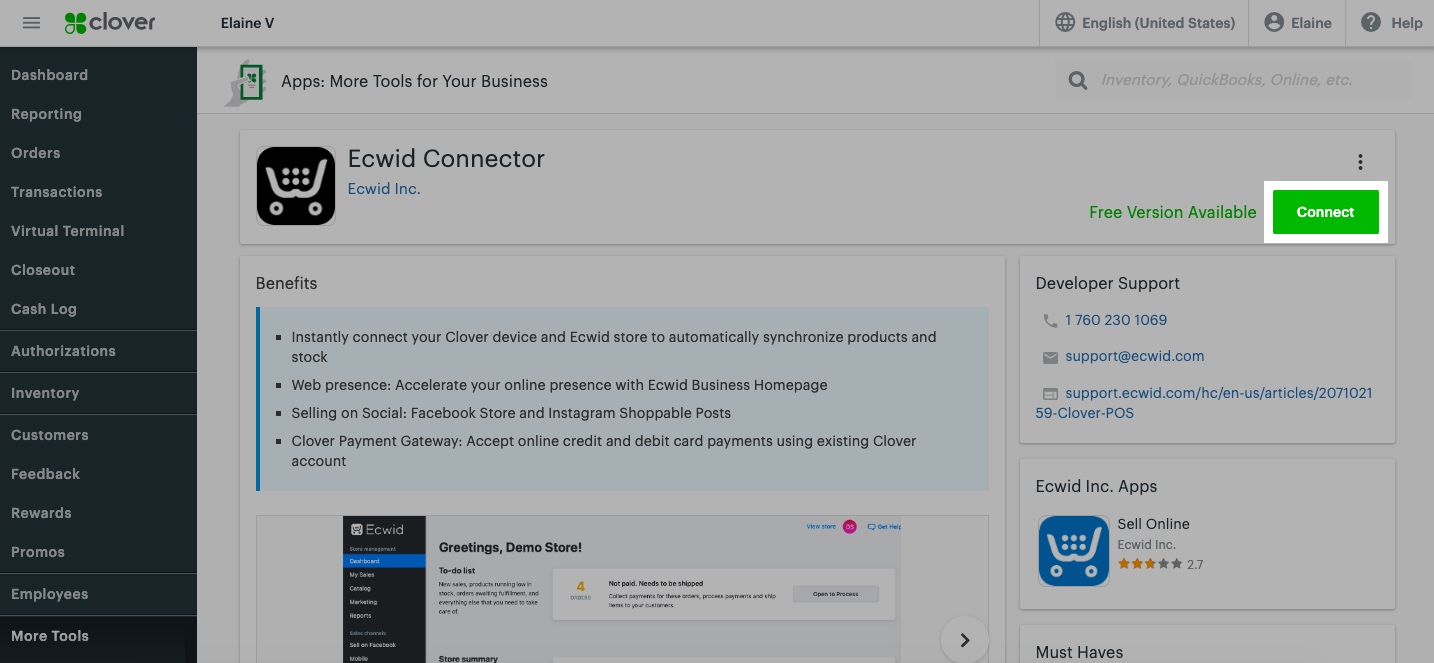Open the three-dot more options menu
The width and height of the screenshot is (1434, 663).
coord(1360,162)
